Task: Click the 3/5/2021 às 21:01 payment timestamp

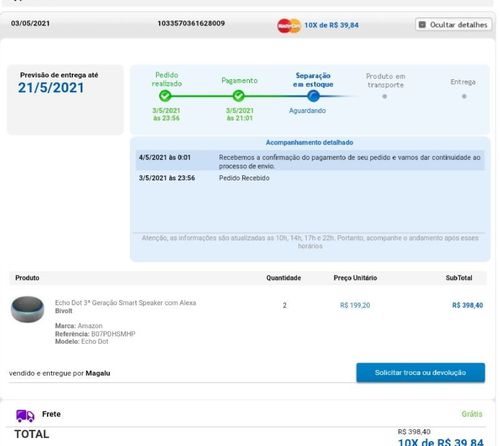Action: click(x=239, y=114)
